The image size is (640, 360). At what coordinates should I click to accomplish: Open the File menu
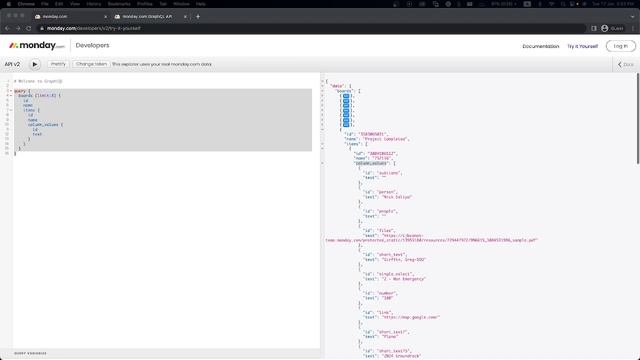(44, 4)
